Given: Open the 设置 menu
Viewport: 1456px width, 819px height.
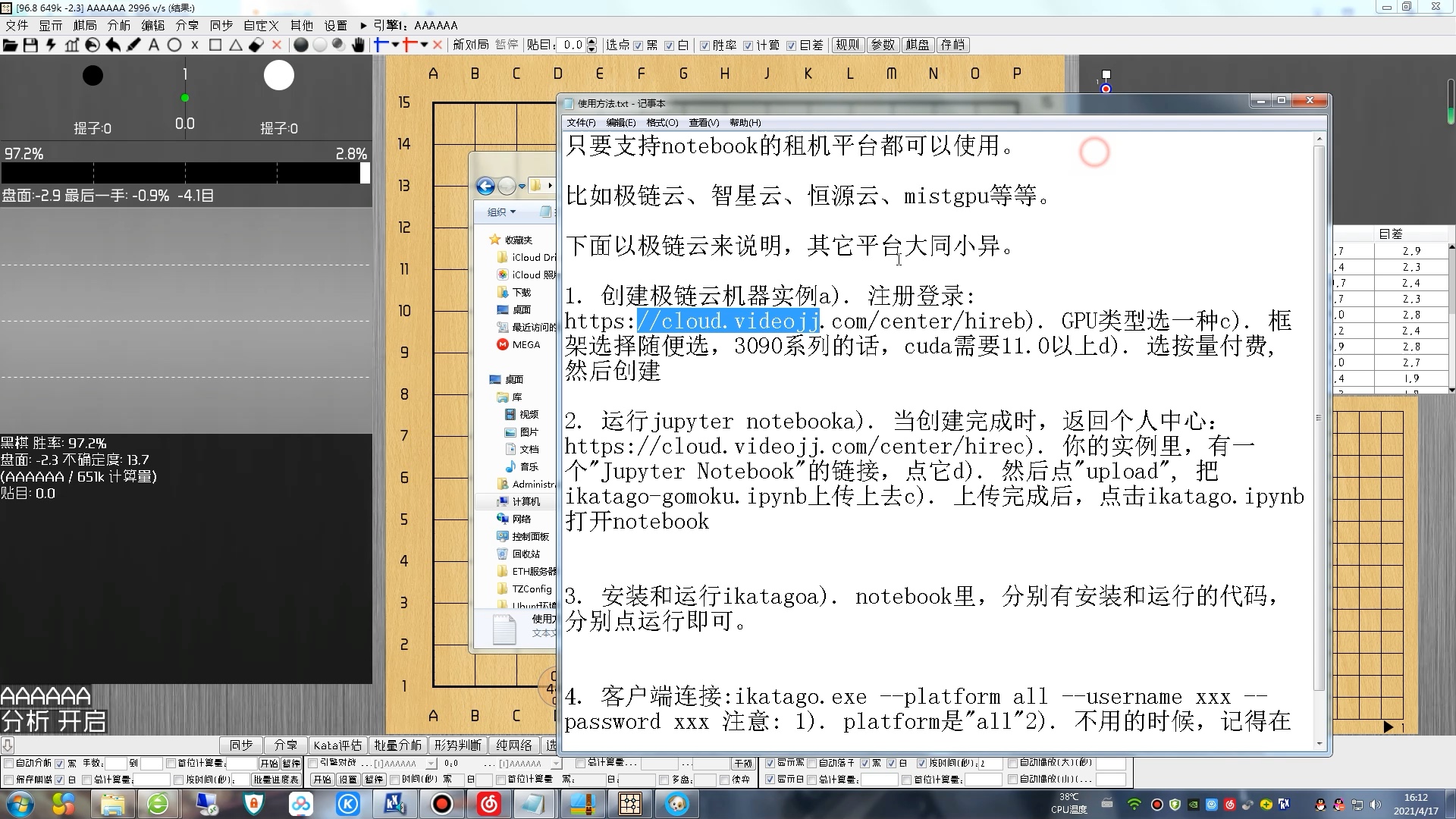Looking at the screenshot, I should (x=335, y=26).
